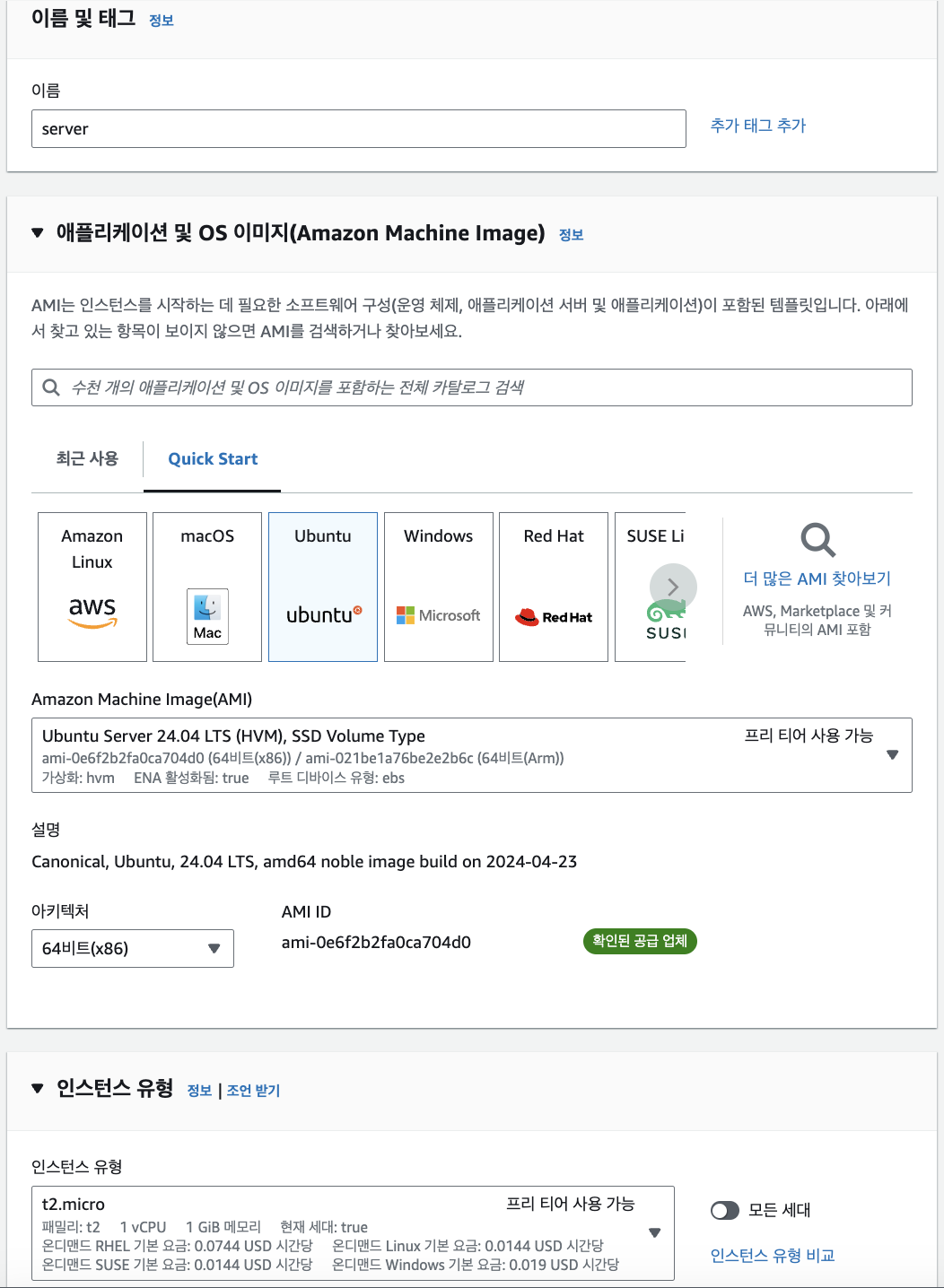Click the search icon in the AMI catalog search box
The height and width of the screenshot is (1288, 944).
51,387
